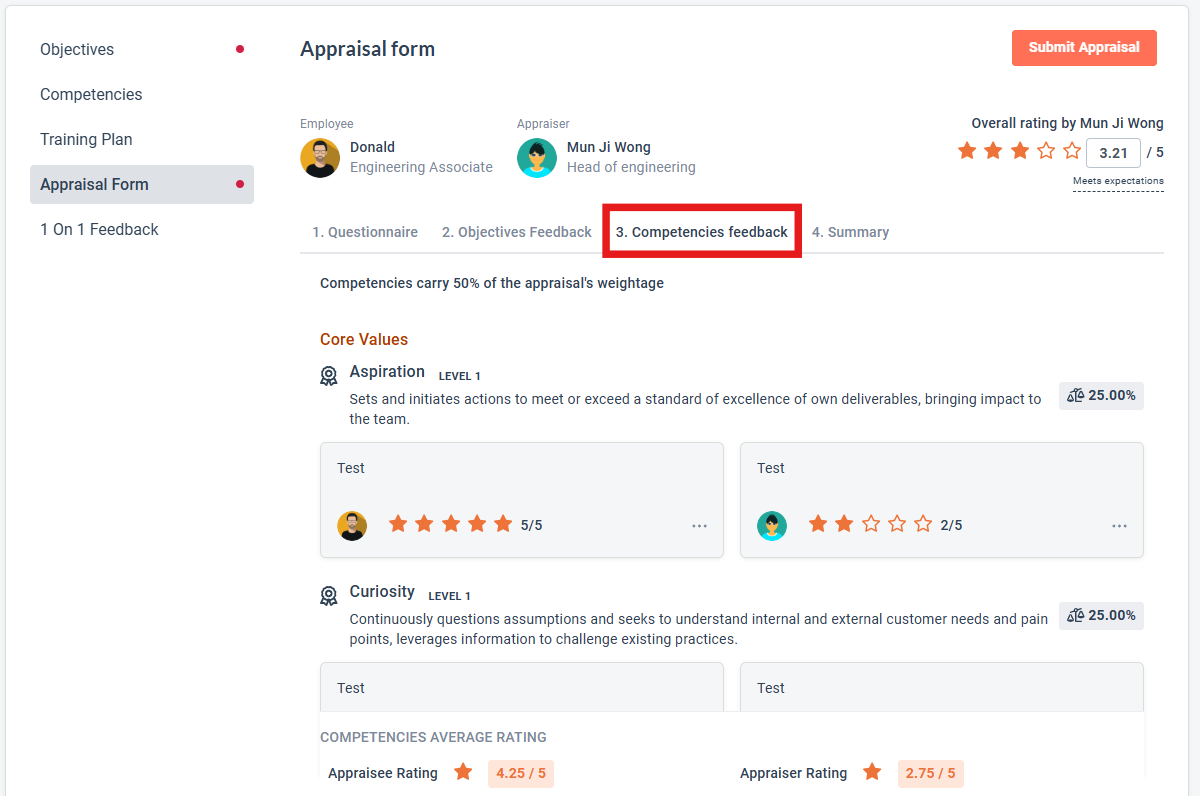Click employee avatar in Aspiration 5/5 card
The width and height of the screenshot is (1200, 796).
(x=352, y=525)
